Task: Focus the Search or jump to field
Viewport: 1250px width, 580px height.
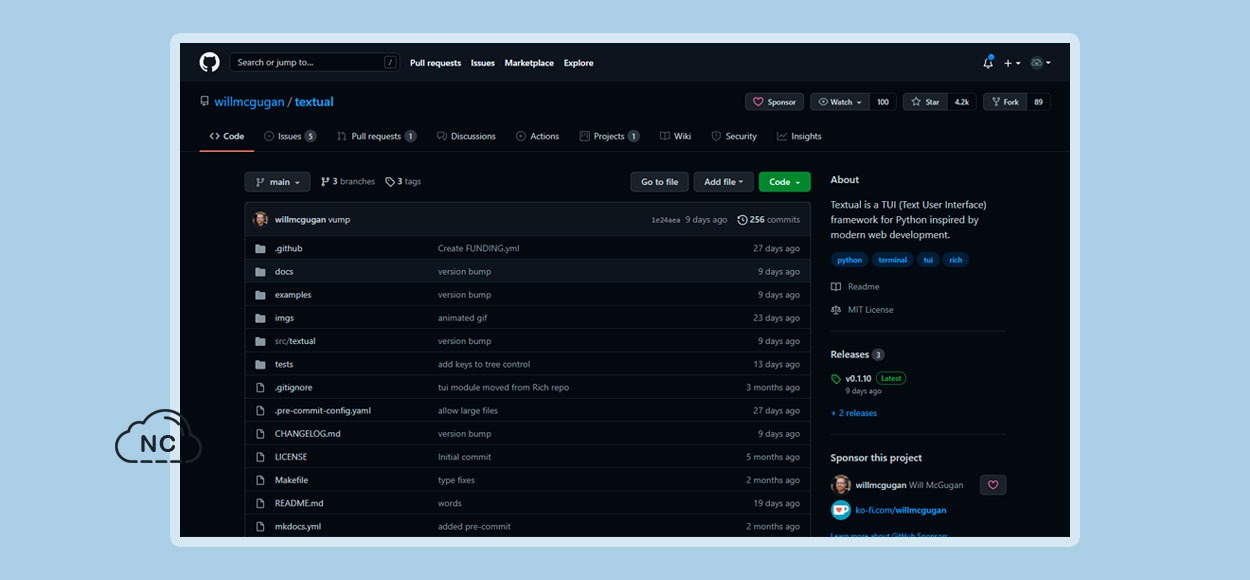Action: click(x=314, y=62)
